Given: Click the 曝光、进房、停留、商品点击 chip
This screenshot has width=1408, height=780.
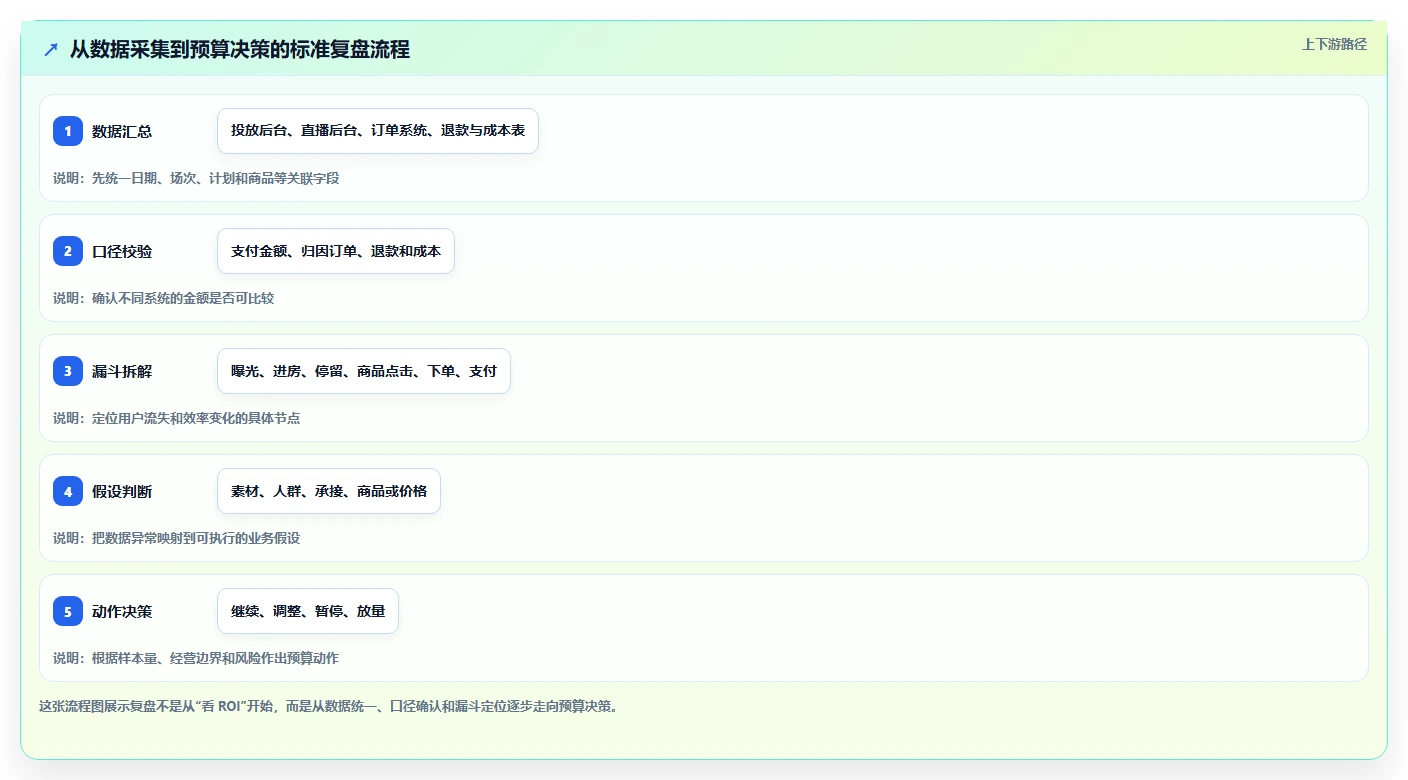Looking at the screenshot, I should [364, 371].
